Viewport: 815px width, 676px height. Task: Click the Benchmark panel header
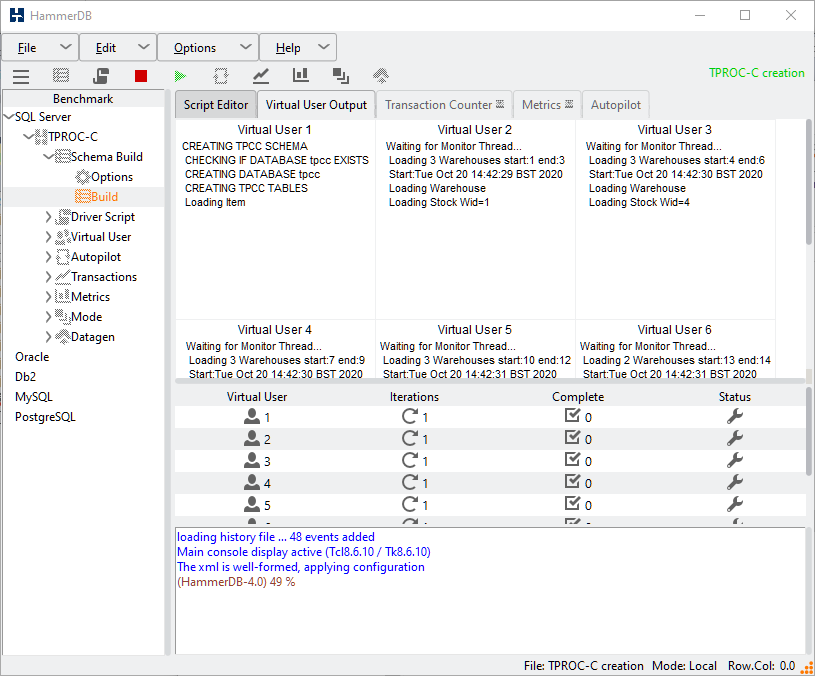point(83,99)
